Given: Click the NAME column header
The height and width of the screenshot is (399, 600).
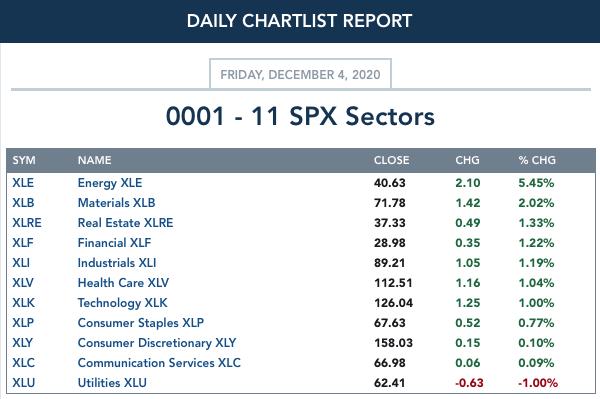Looking at the screenshot, I should coord(95,160).
